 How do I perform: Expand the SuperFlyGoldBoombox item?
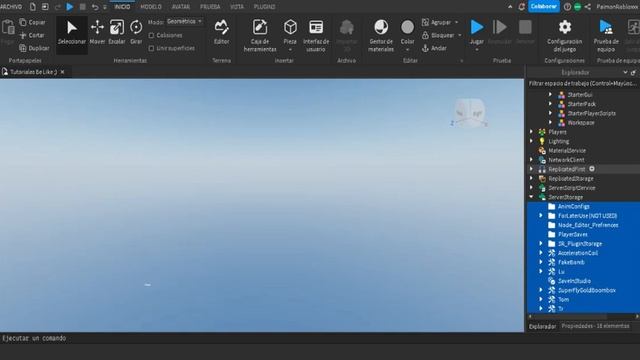point(541,290)
